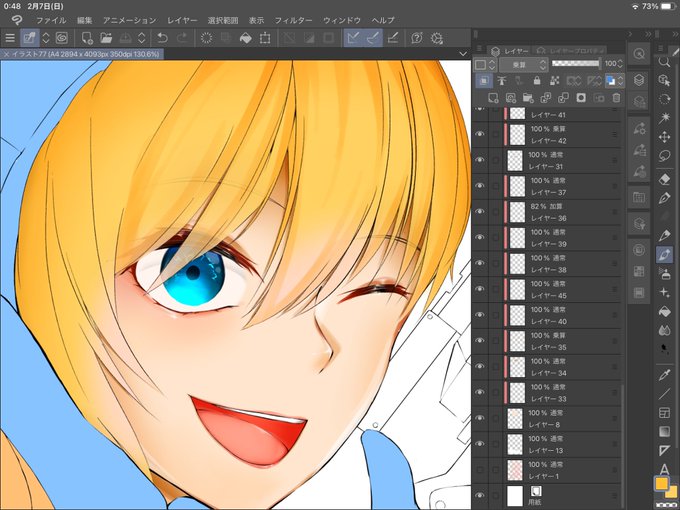Open the ファイル menu

(x=51, y=20)
